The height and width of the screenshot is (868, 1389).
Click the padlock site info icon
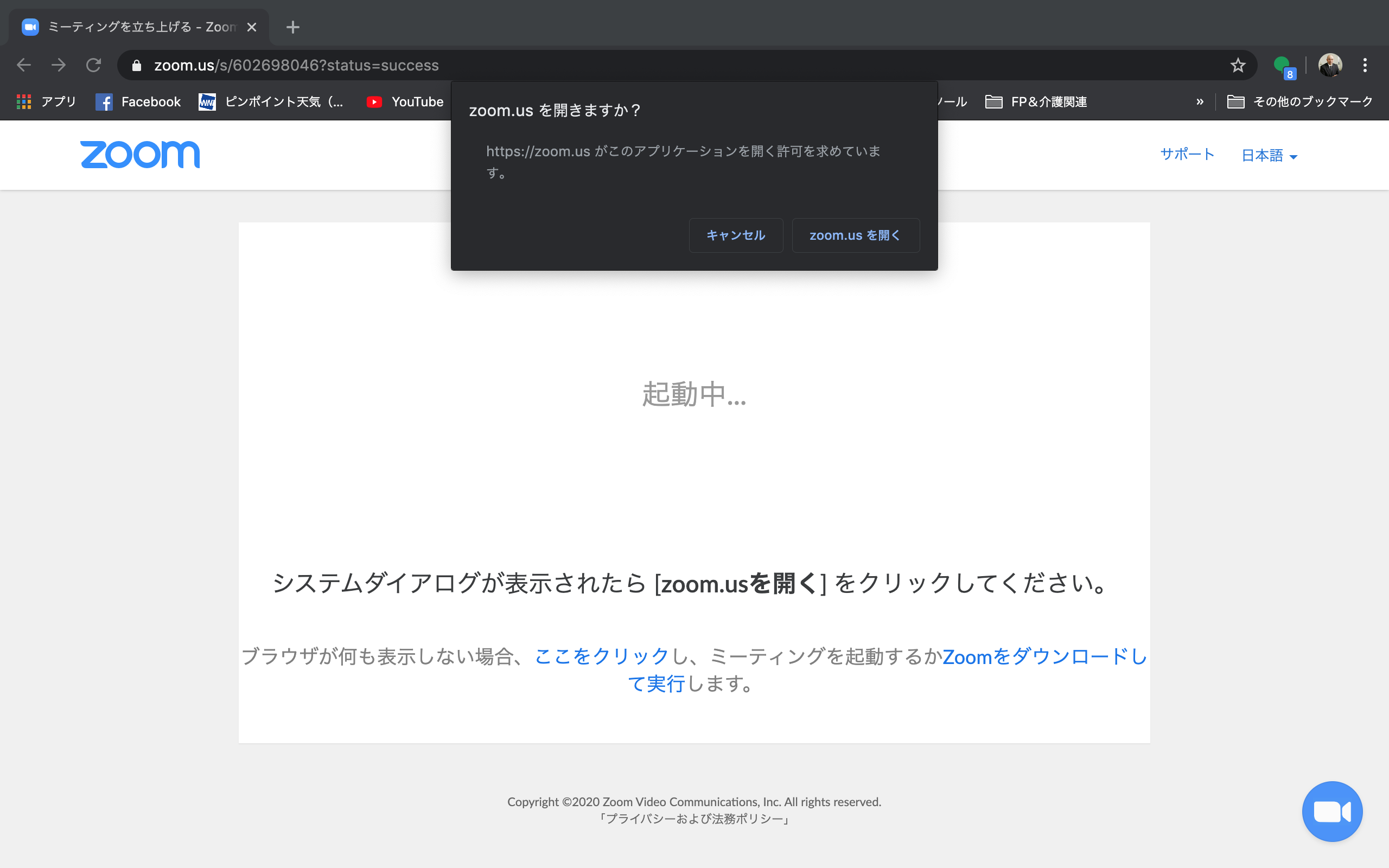[x=137, y=66]
